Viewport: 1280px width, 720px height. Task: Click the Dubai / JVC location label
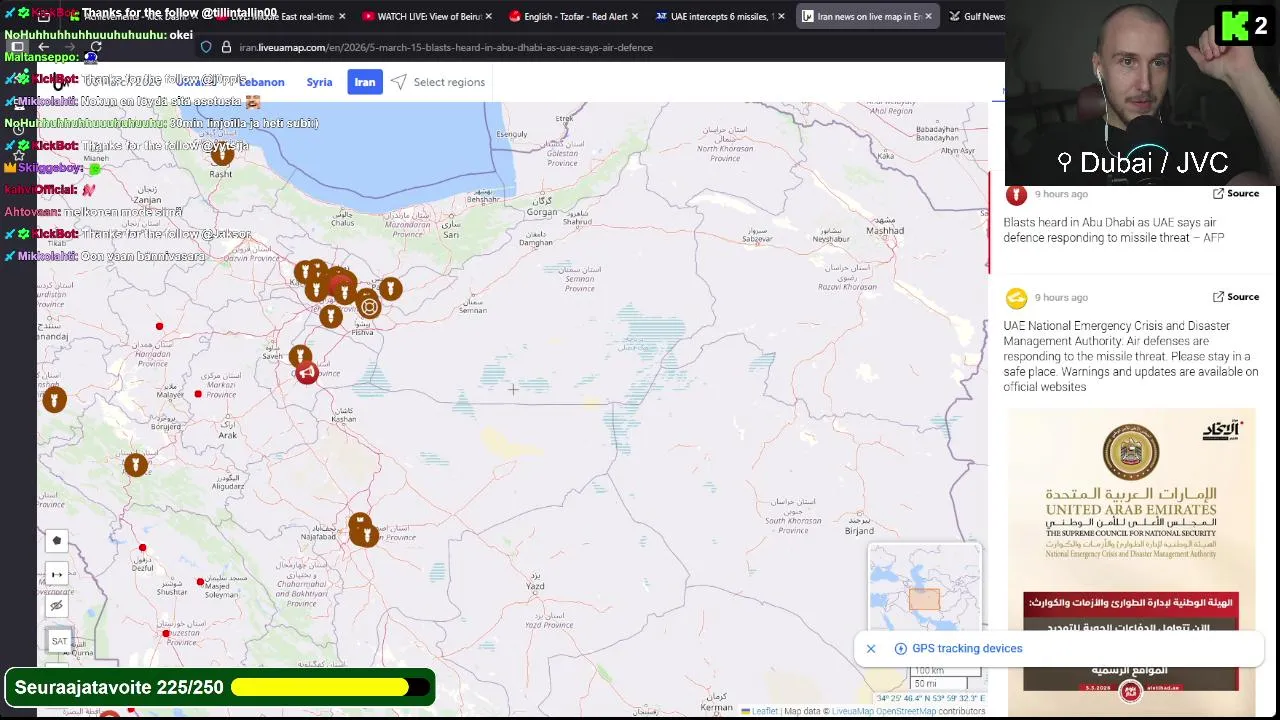1142,162
